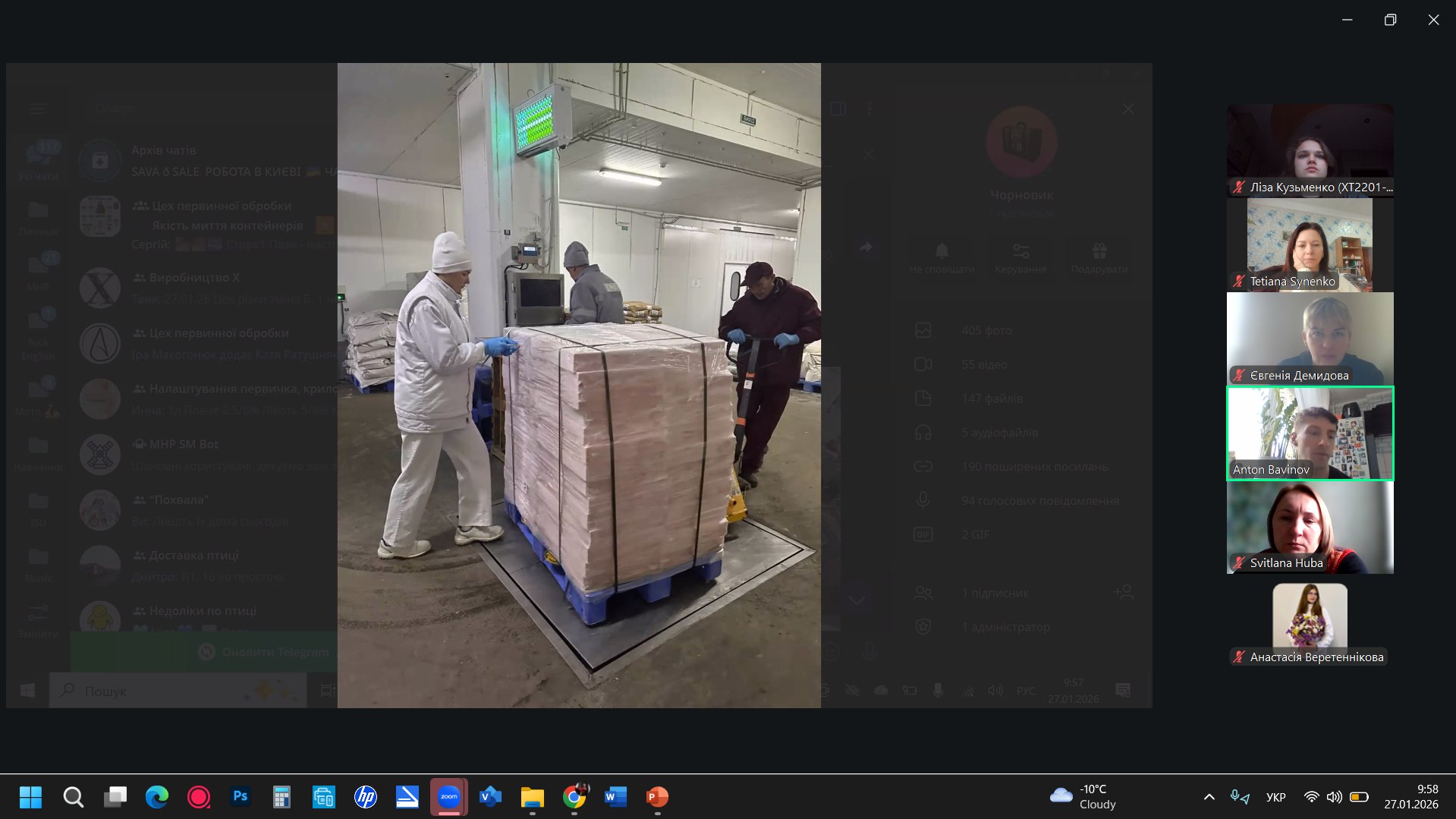This screenshot has height=819, width=1456.
Task: Open the clock and date flyout
Action: pyautogui.click(x=1410, y=797)
